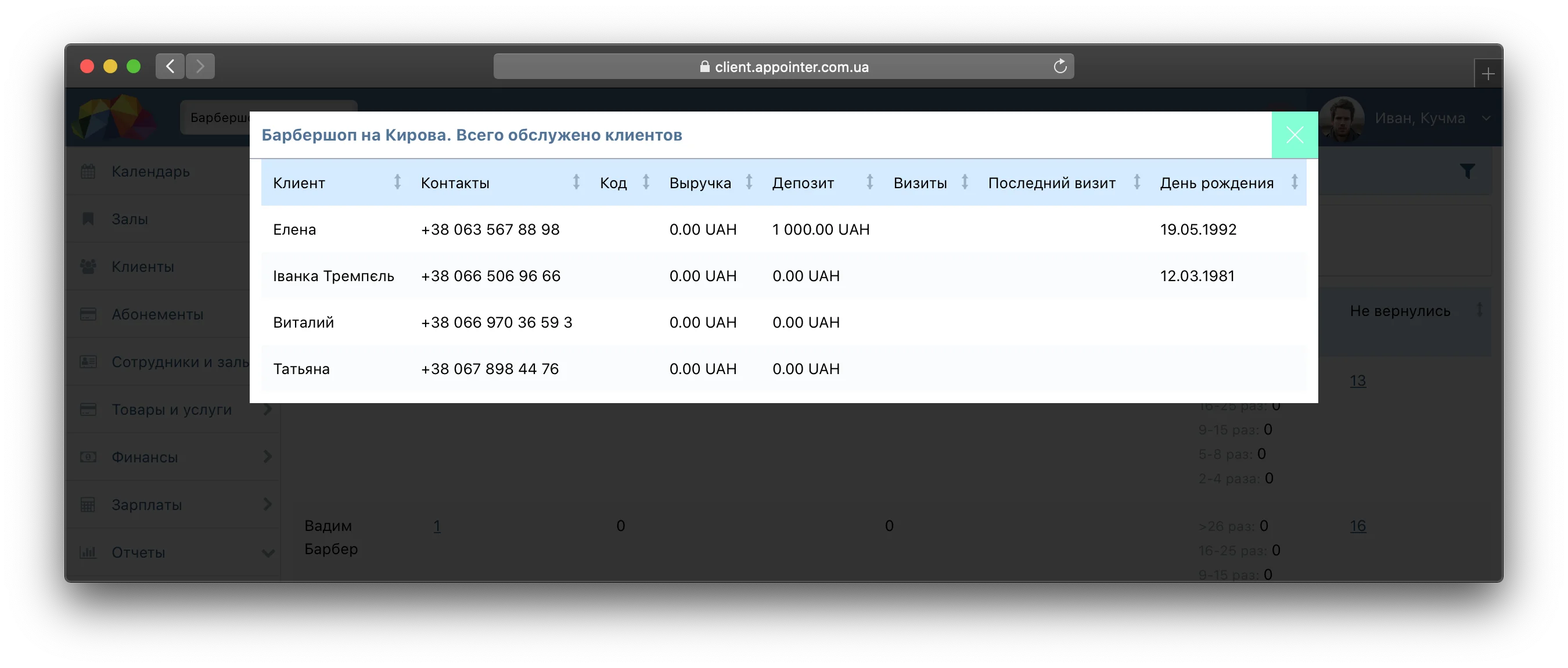This screenshot has height=668, width=1568.
Task: Click the Отчеты bar chart icon
Action: [x=88, y=552]
